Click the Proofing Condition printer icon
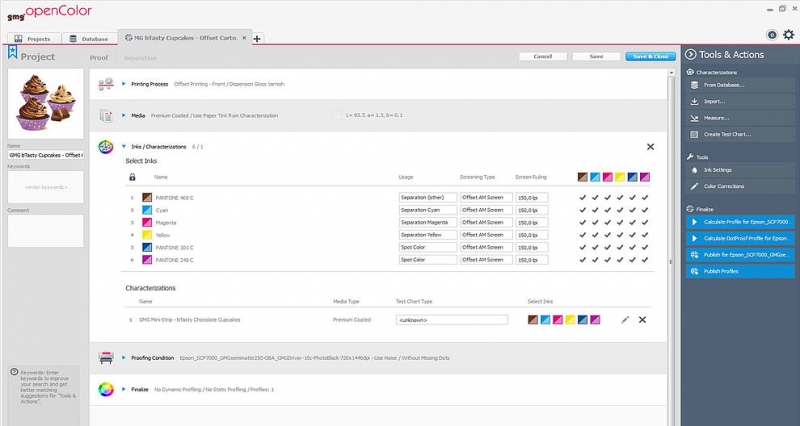Screen dimensions: 800x426 pos(106,358)
